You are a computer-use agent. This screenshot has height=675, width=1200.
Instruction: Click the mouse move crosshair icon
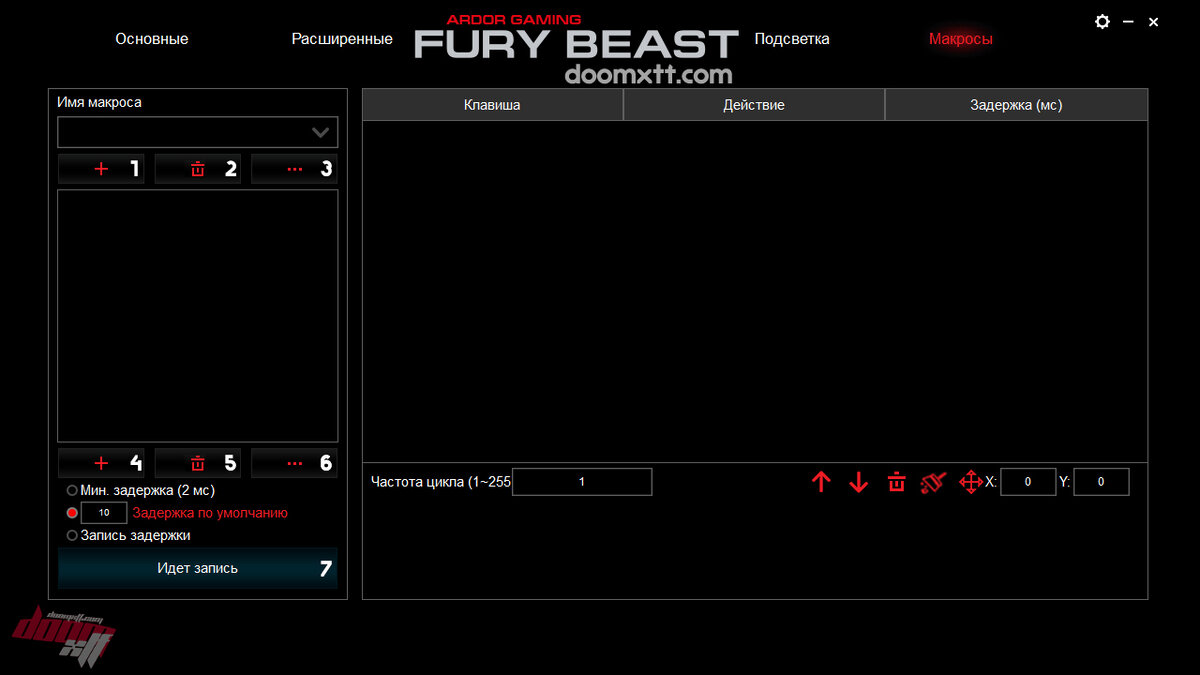point(970,482)
